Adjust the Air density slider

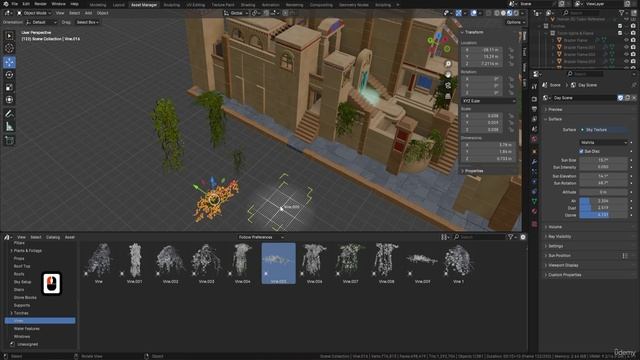[603, 201]
